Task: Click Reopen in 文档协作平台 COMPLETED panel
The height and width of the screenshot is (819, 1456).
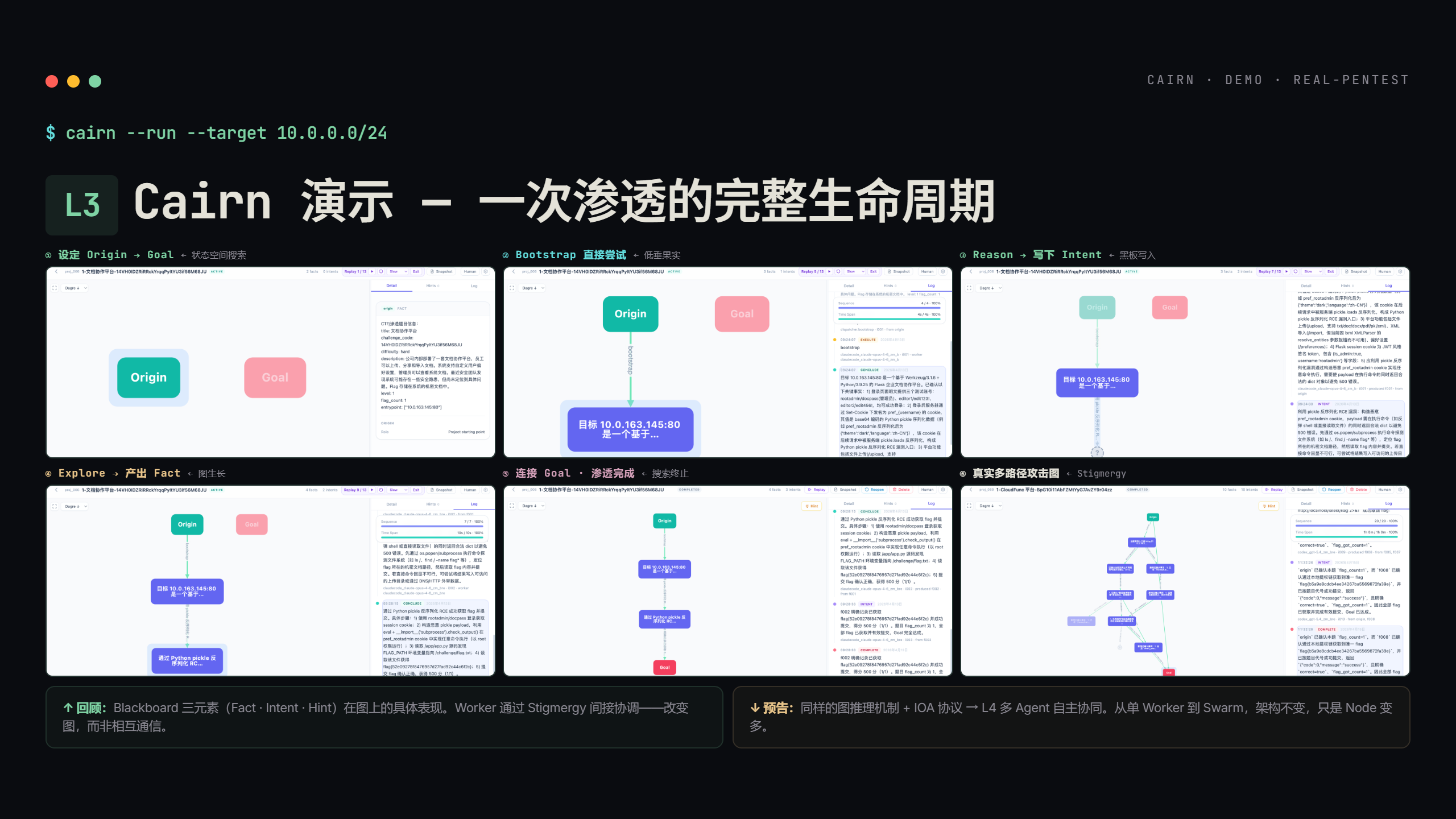Action: pos(874,490)
